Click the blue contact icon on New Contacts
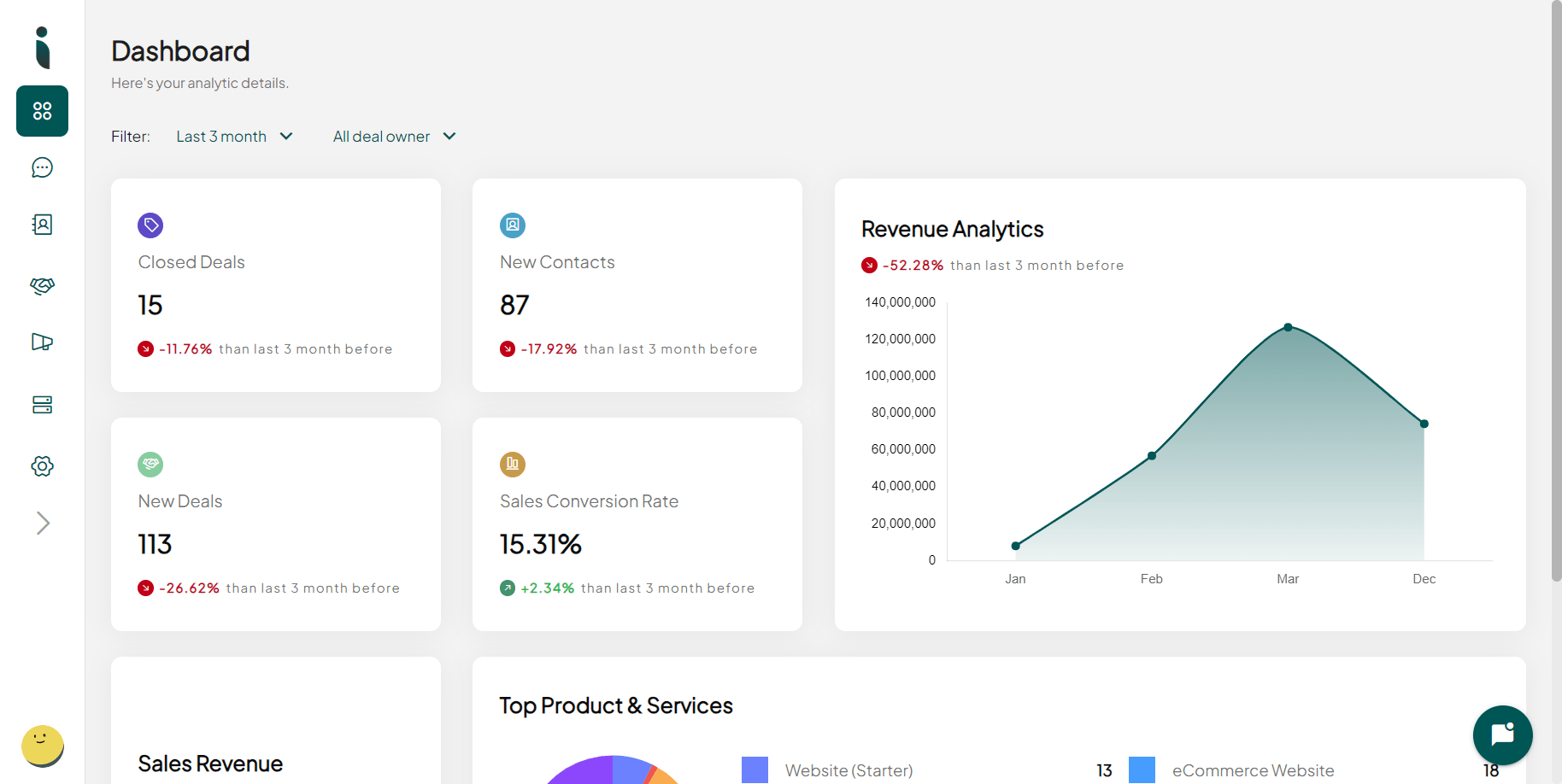 pos(513,225)
